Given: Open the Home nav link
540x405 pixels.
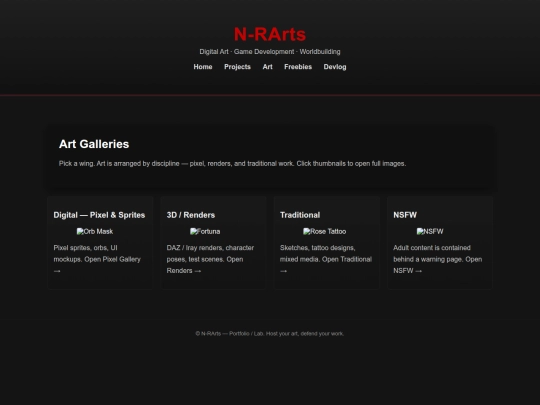Looking at the screenshot, I should [202, 67].
